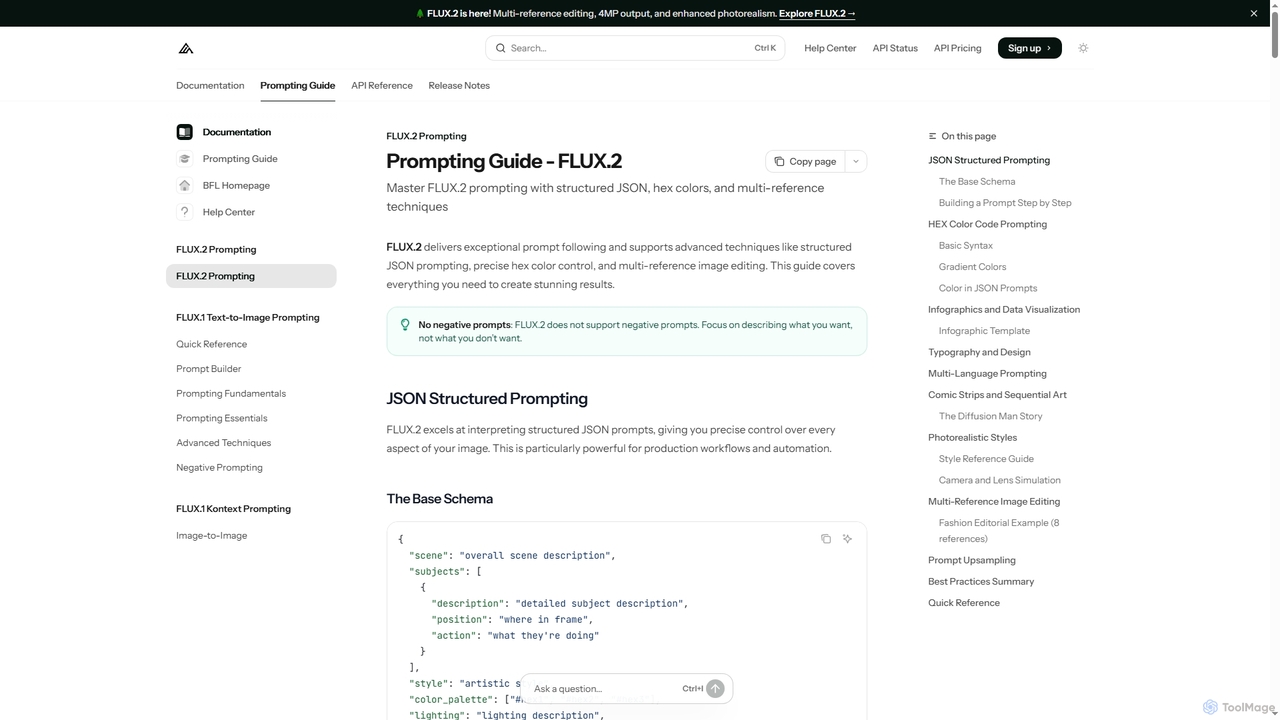Open Prompting Essentials sidebar page
The height and width of the screenshot is (720, 1280).
(x=222, y=418)
